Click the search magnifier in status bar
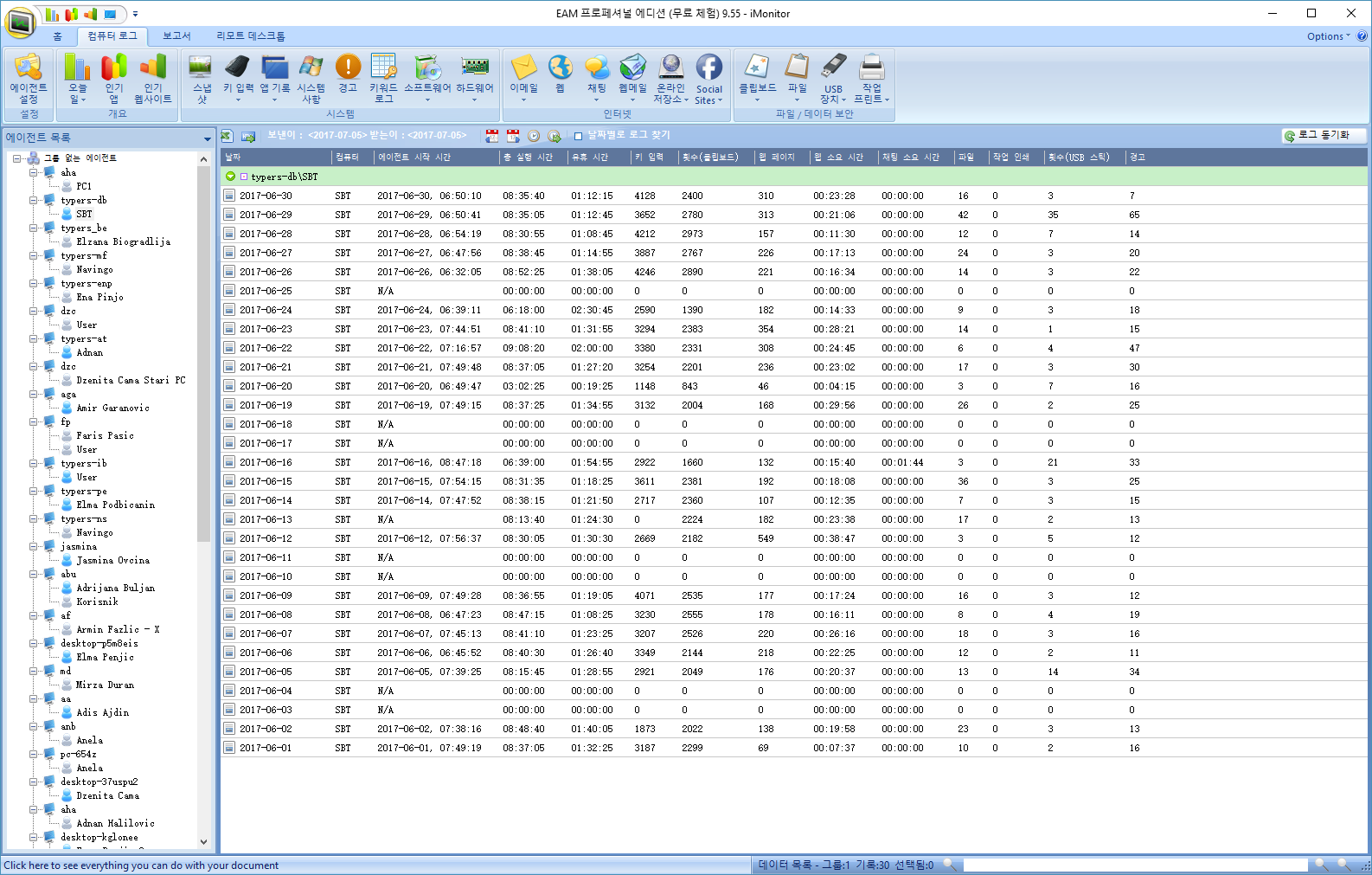Viewport: 1372px width, 875px height. pyautogui.click(x=950, y=865)
